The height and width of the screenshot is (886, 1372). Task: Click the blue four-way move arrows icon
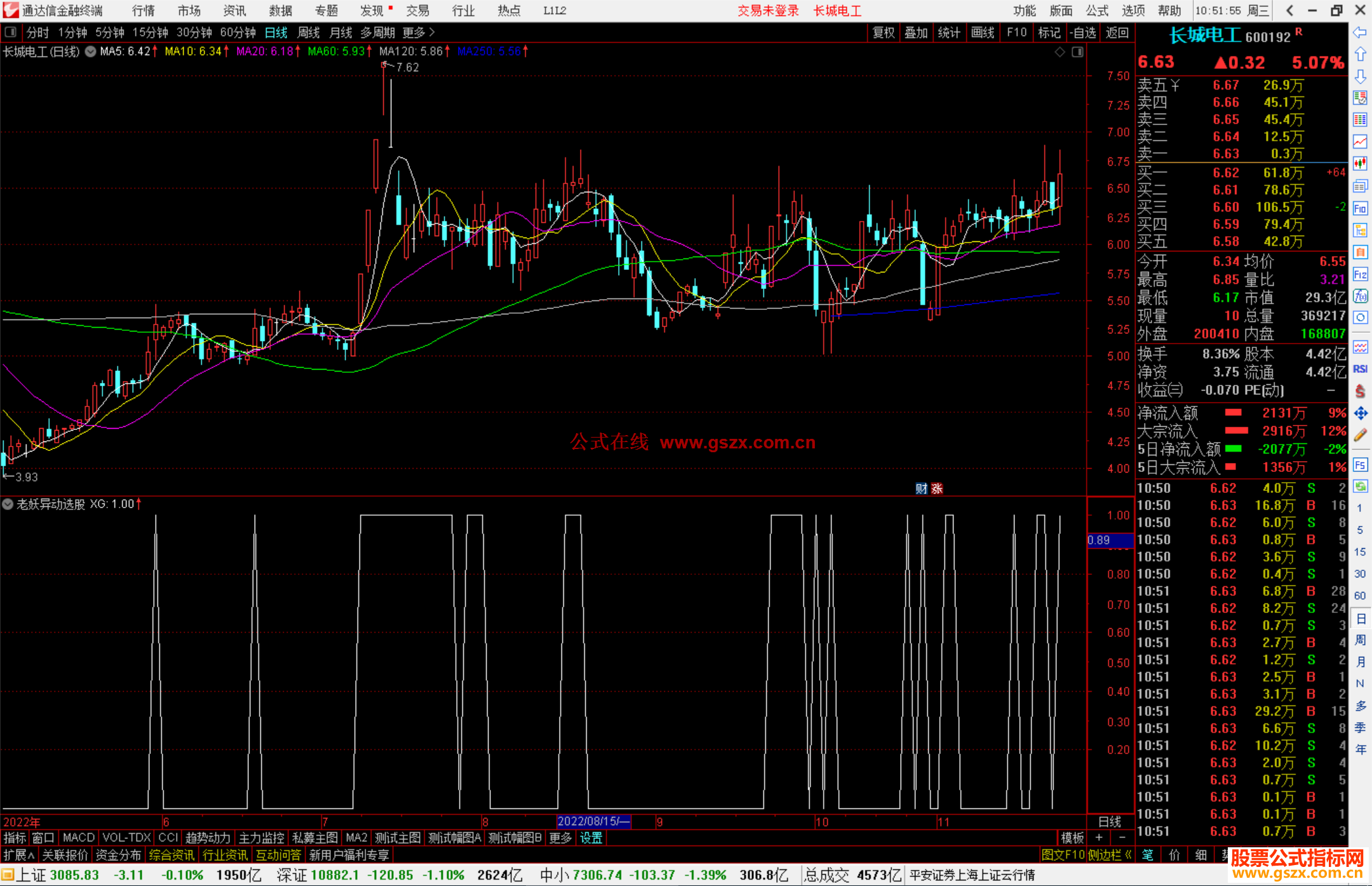tap(1360, 413)
